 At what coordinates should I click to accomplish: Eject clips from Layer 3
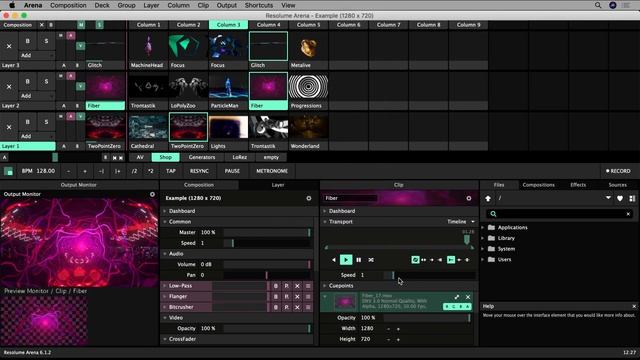(9, 46)
